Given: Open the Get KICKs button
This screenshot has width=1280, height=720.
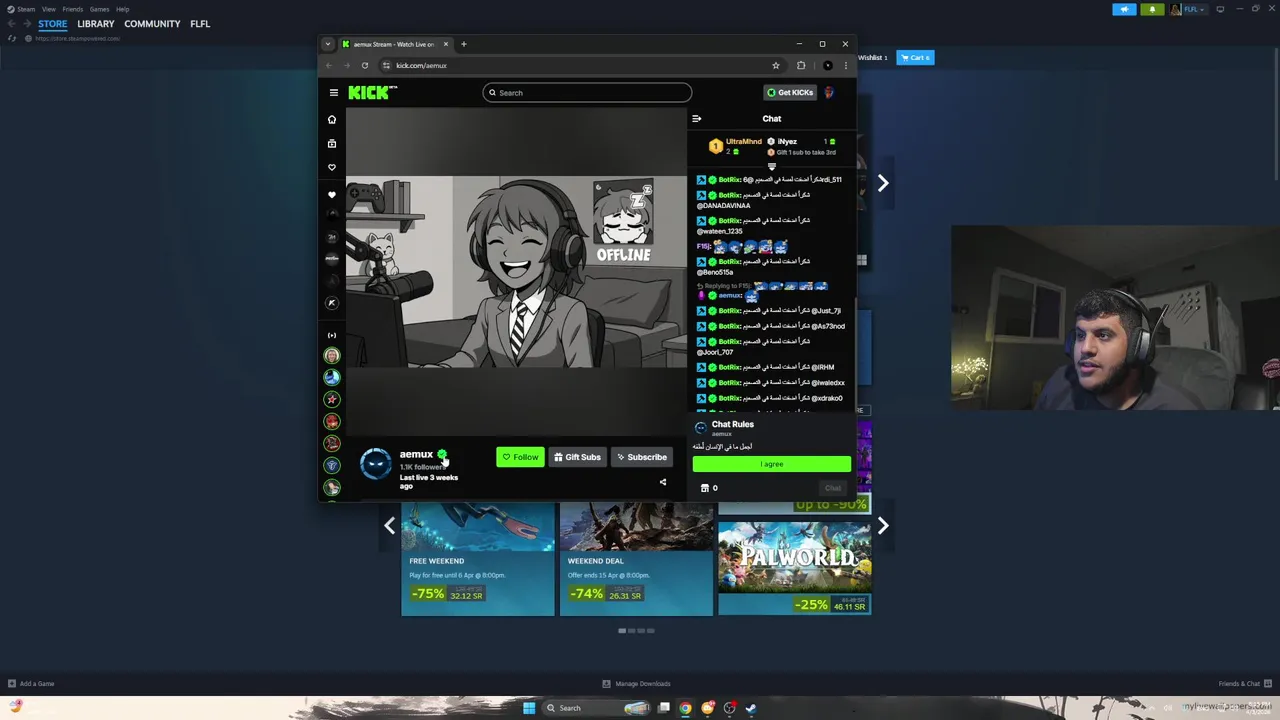Looking at the screenshot, I should click(790, 92).
